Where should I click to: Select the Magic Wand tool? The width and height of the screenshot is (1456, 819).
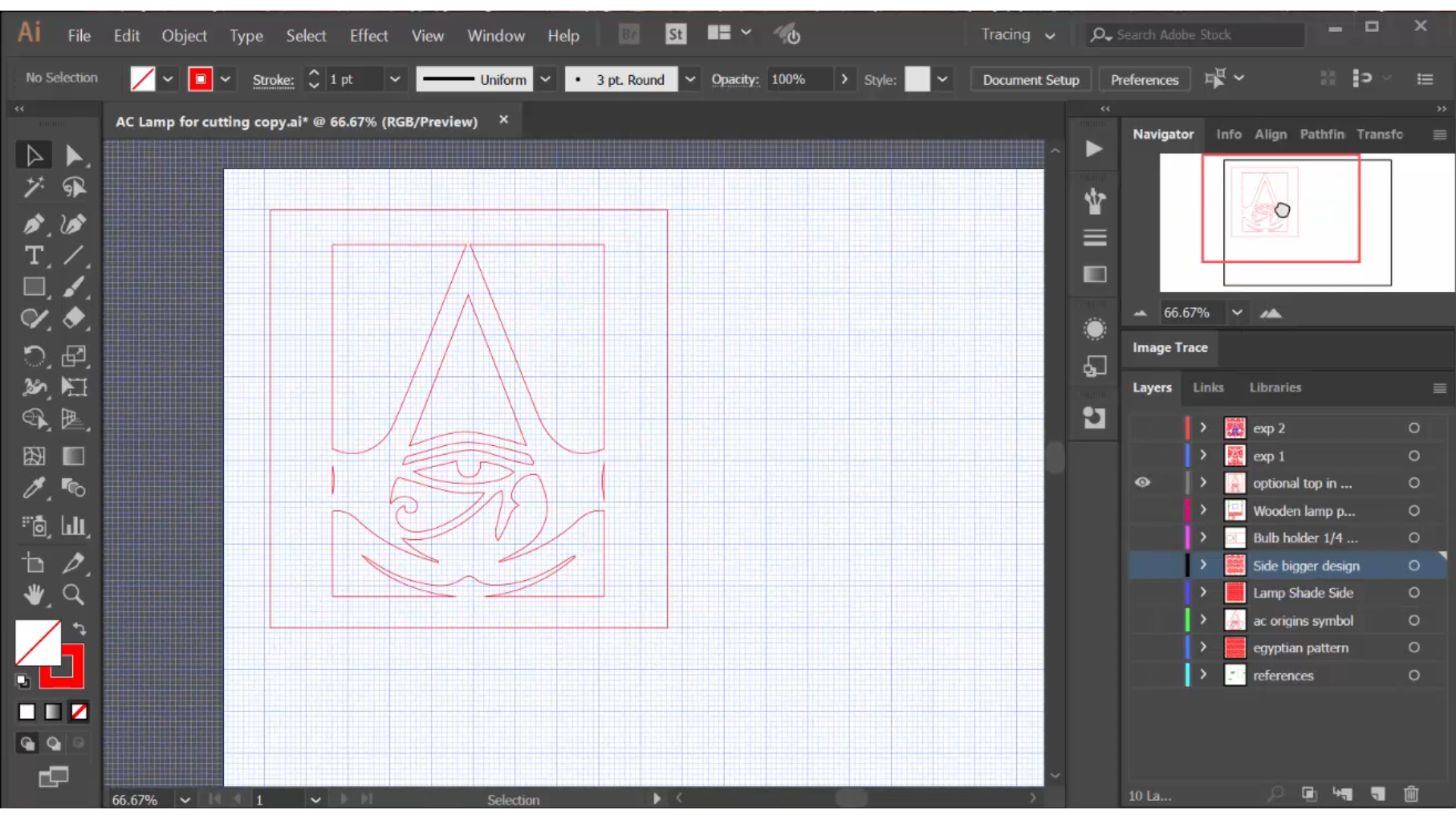[33, 187]
